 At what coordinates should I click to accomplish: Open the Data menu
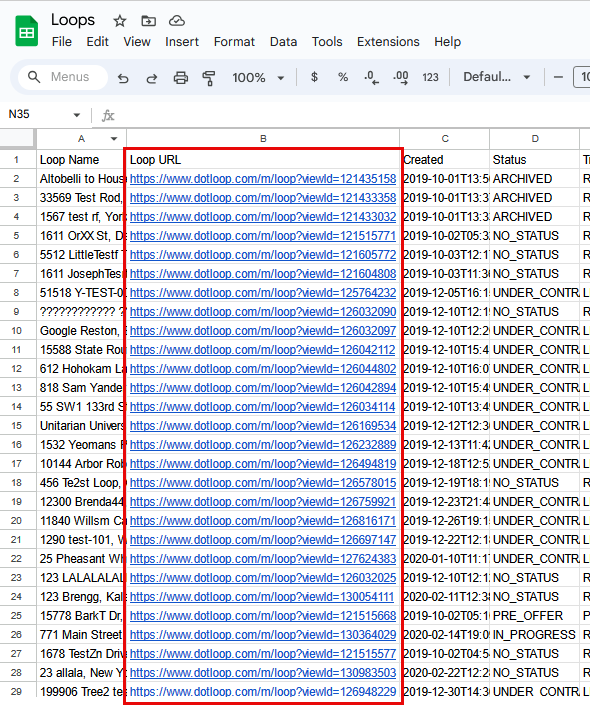pyautogui.click(x=283, y=42)
